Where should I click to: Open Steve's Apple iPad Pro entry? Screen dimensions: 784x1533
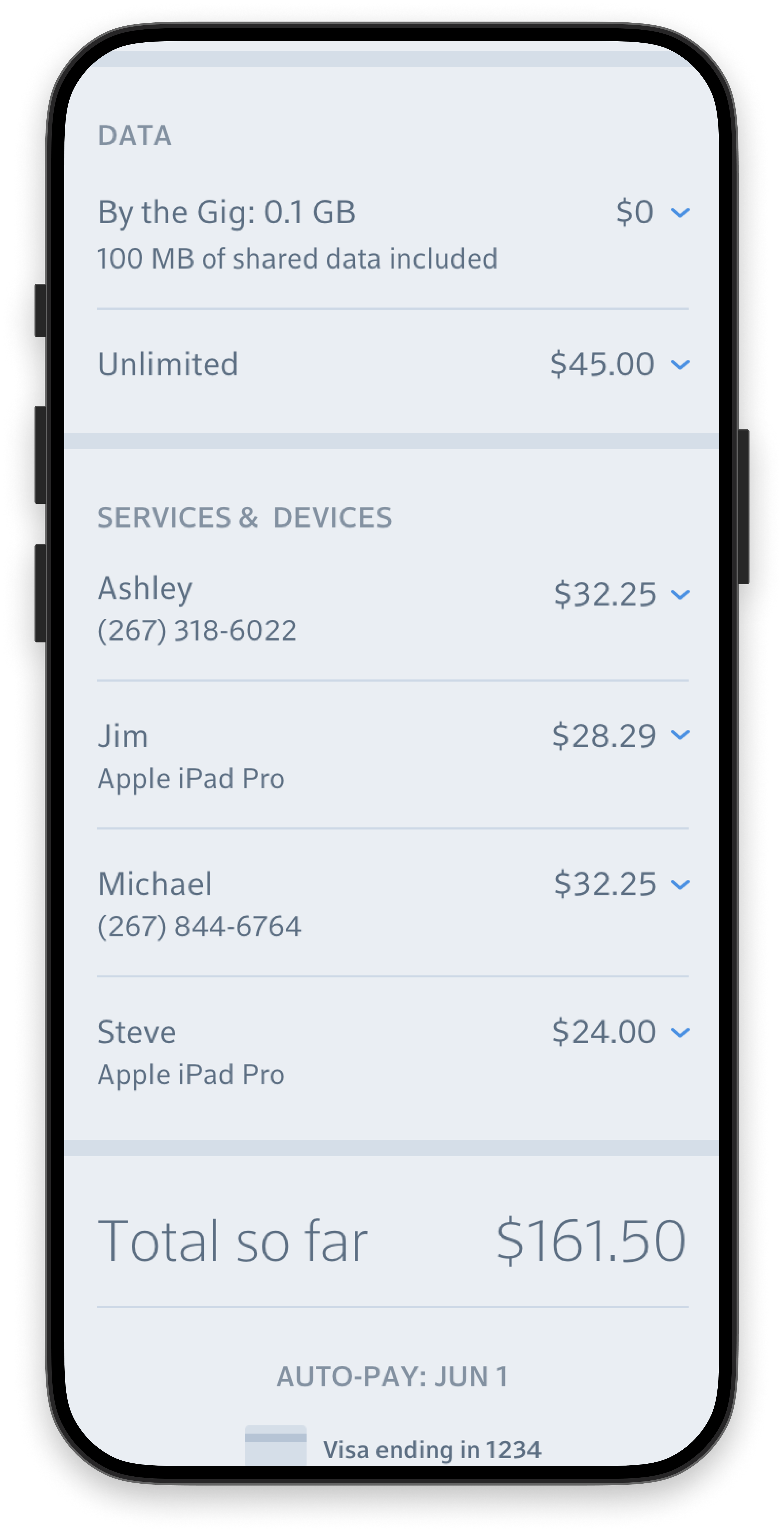393,1052
